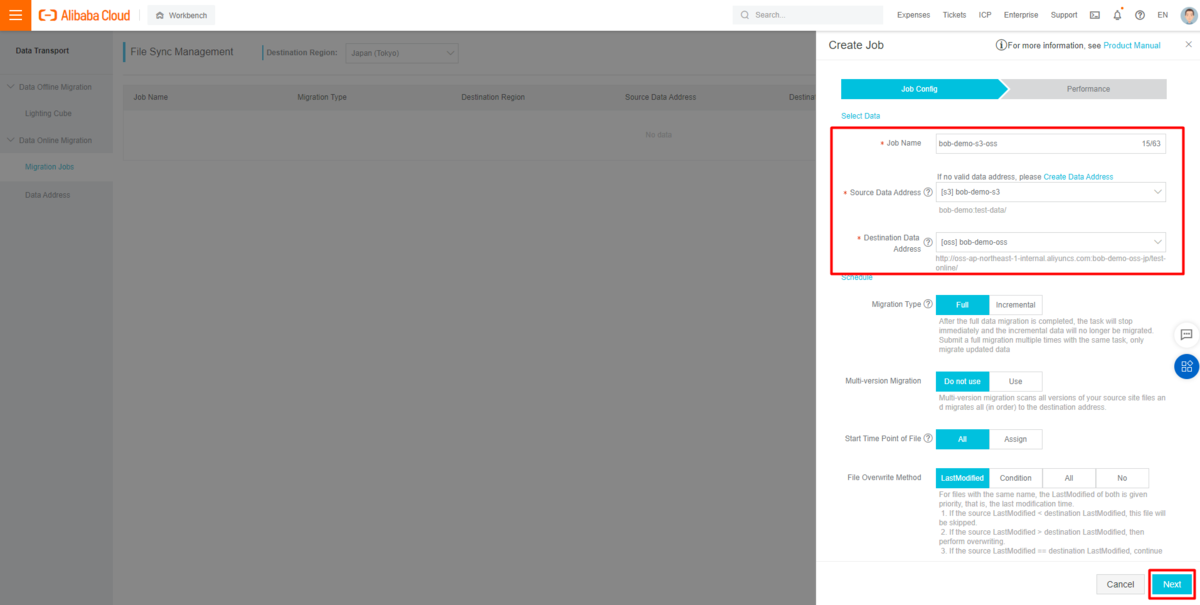
Task: Click the Alibaba Cloud logo
Action: (x=84, y=15)
